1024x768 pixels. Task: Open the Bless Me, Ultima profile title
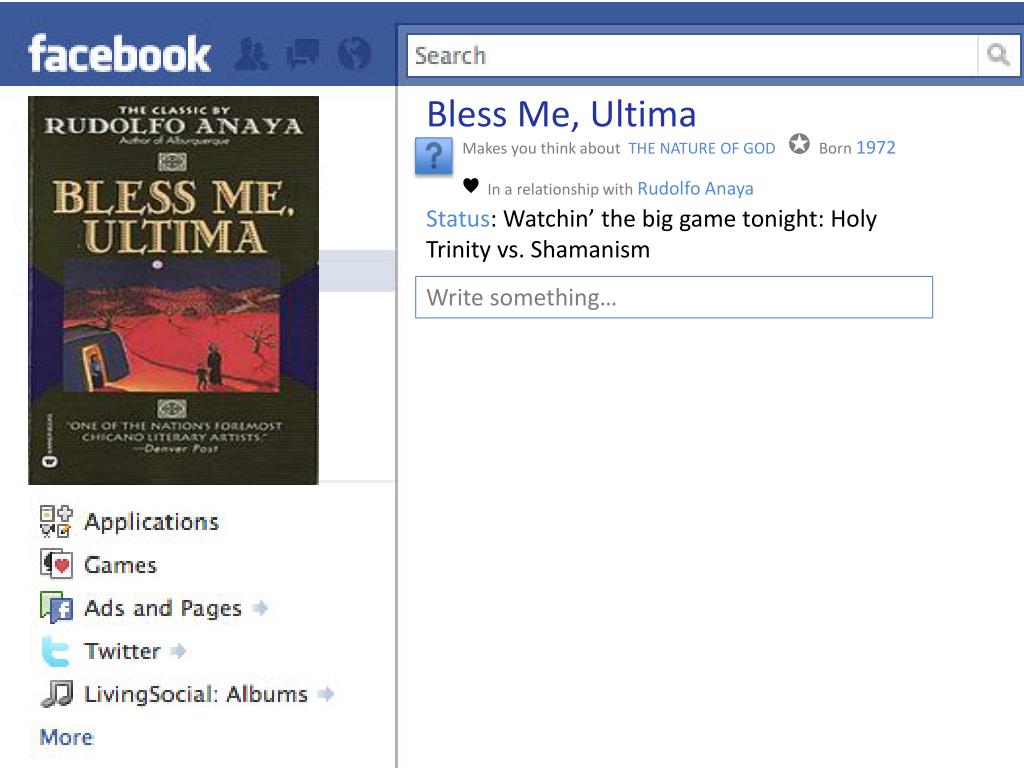click(562, 114)
